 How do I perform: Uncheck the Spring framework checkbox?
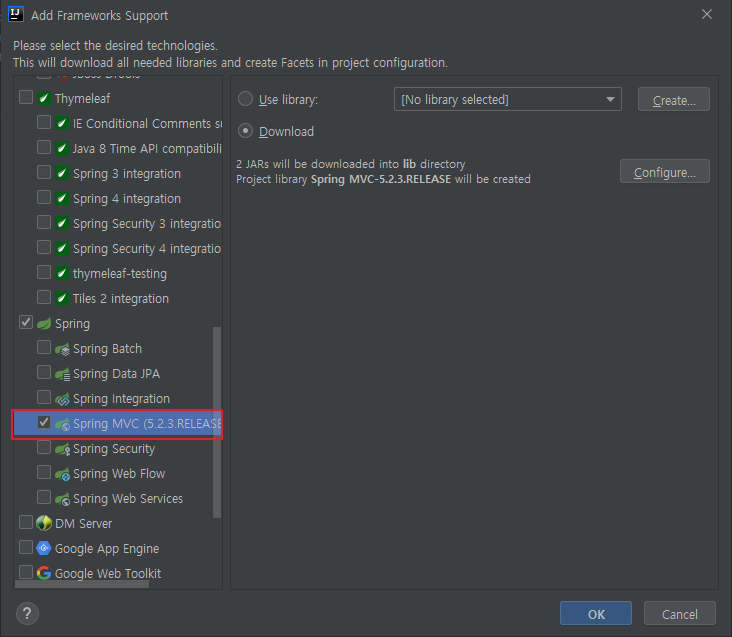(26, 322)
